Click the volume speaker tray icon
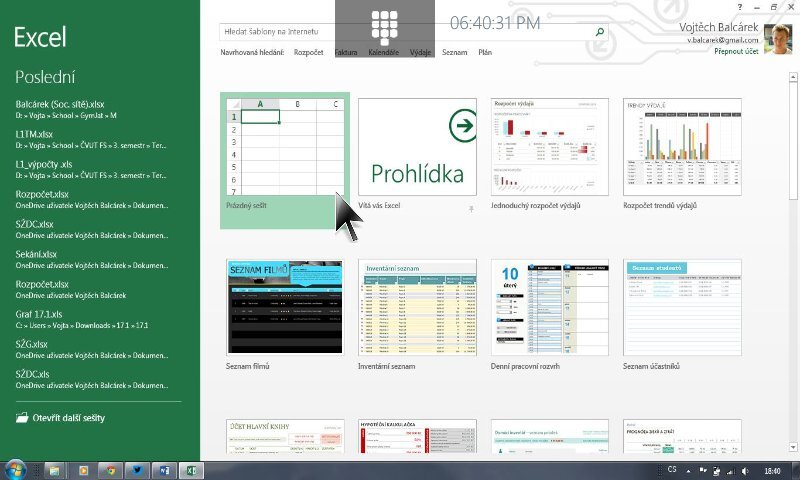Screen dimensions: 800x480 pyautogui.click(x=745, y=471)
